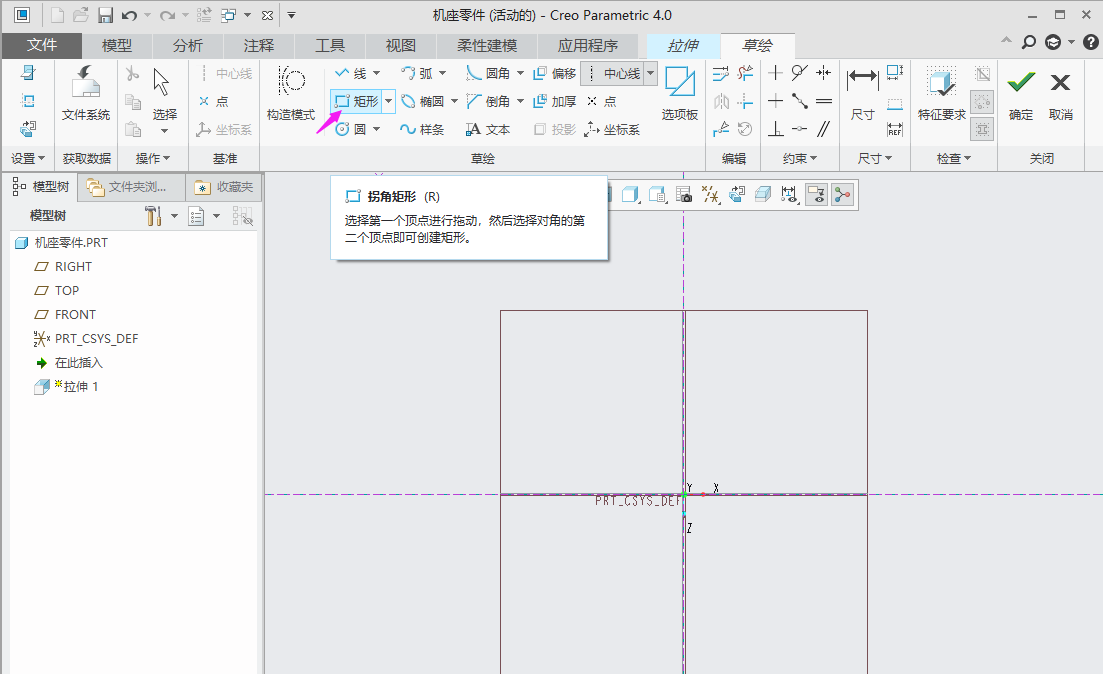Click the delete segment icon in 编辑 group
Viewport: 1103px width, 674px height.
pyautogui.click(x=746, y=73)
